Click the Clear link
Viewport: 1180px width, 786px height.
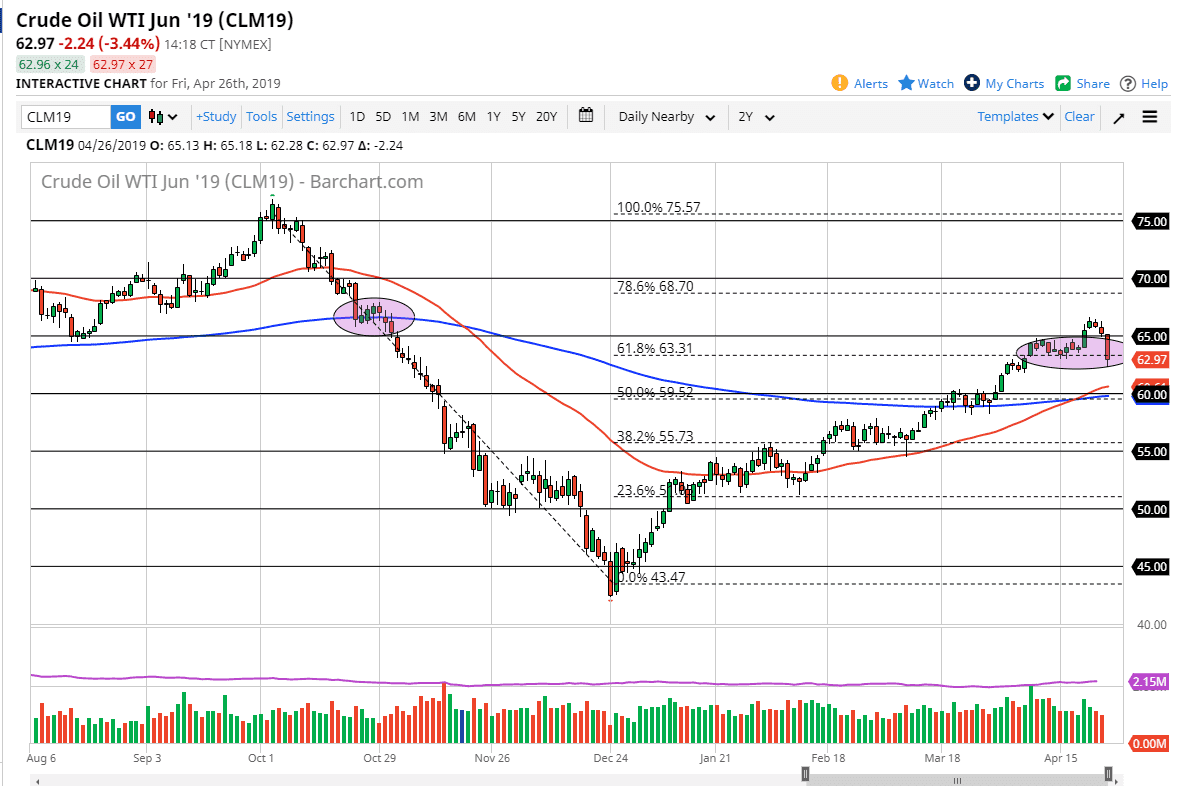click(1079, 116)
